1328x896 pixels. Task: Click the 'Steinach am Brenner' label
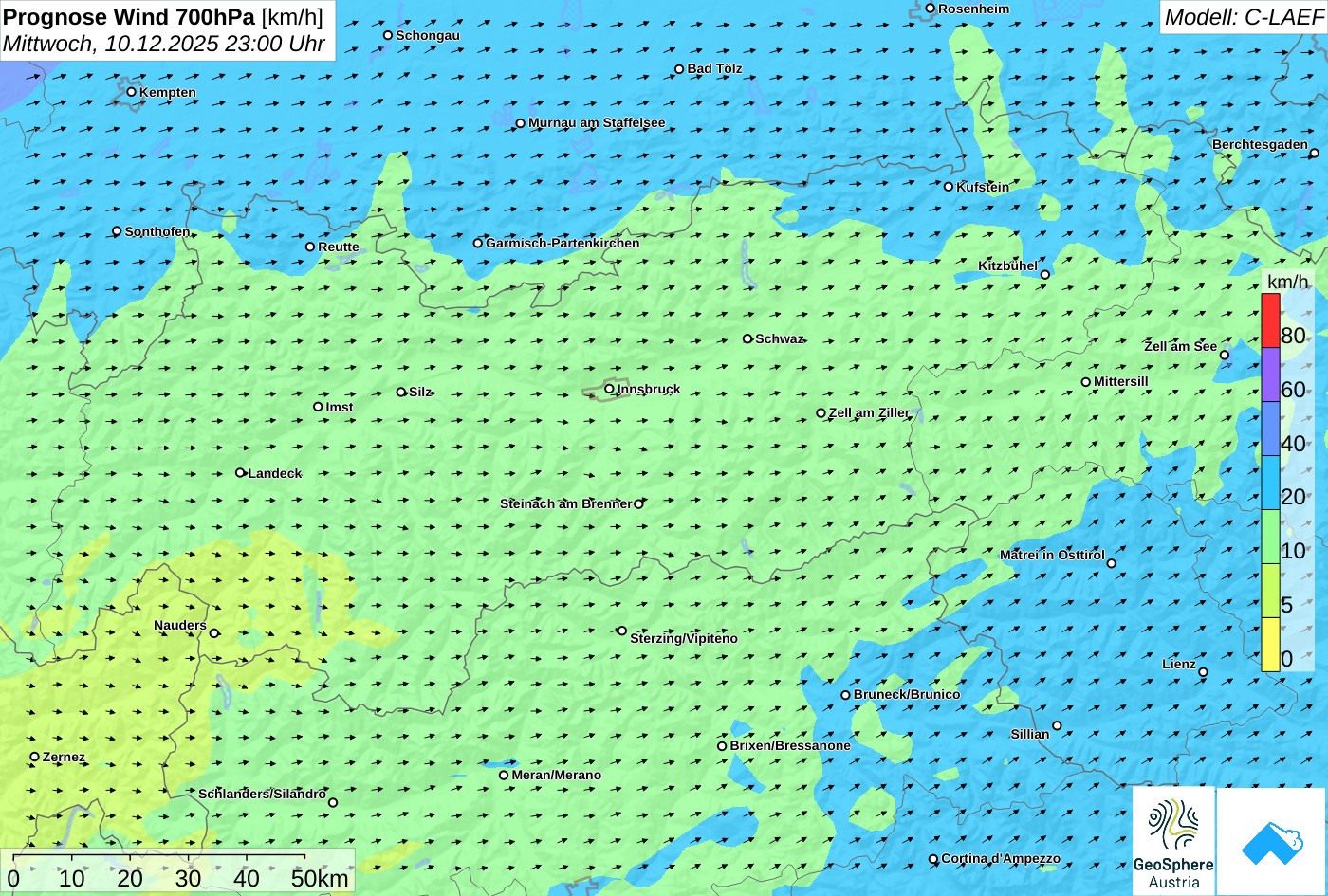point(566,503)
